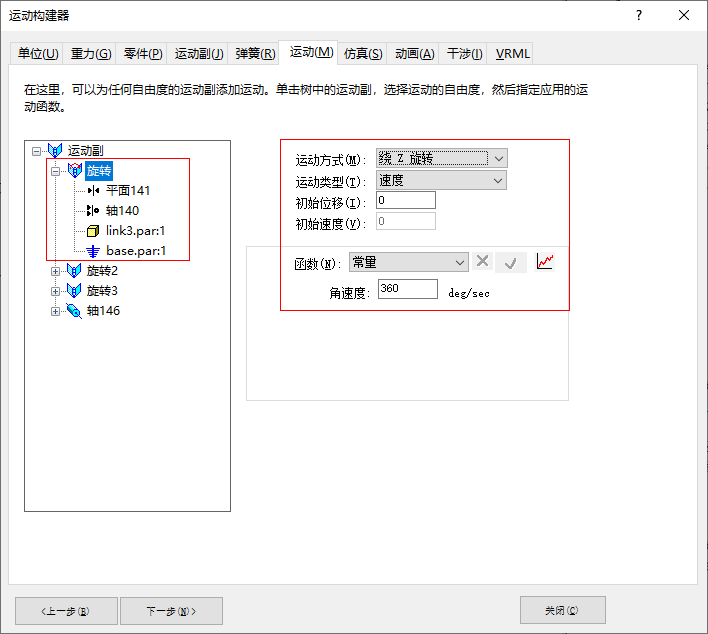Switch to the 重力(G) tab
This screenshot has height=634, width=708.
[91, 54]
